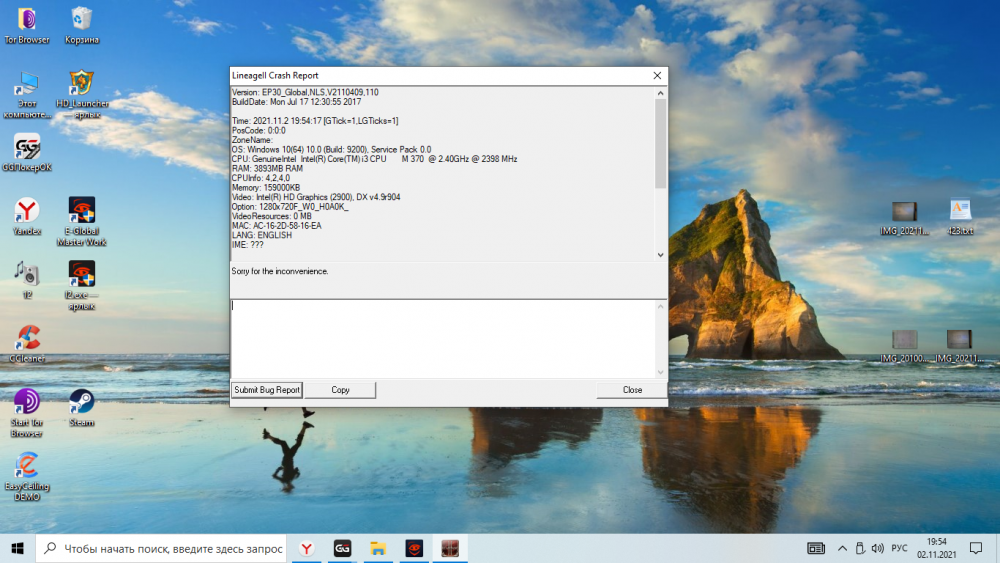The height and width of the screenshot is (563, 1000).
Task: Click the Windows search box in taskbar
Action: click(x=163, y=548)
